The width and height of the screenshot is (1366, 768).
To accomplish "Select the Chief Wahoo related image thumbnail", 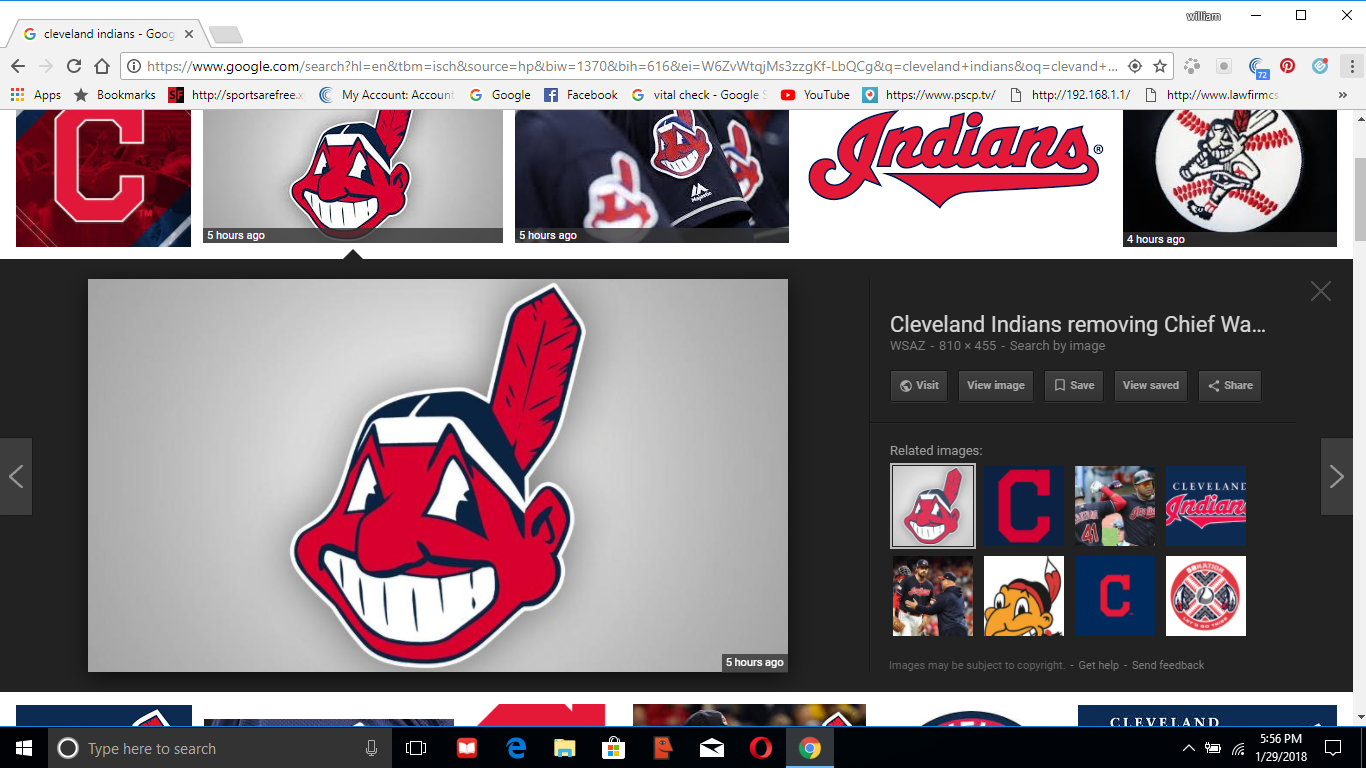I will coord(933,506).
